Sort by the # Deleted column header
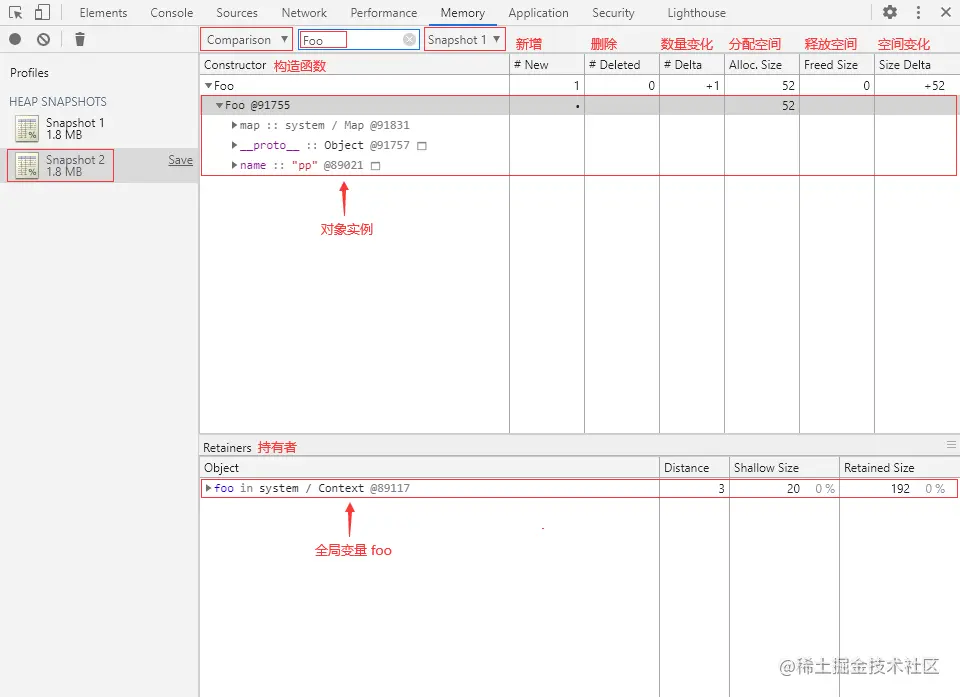 [x=621, y=65]
